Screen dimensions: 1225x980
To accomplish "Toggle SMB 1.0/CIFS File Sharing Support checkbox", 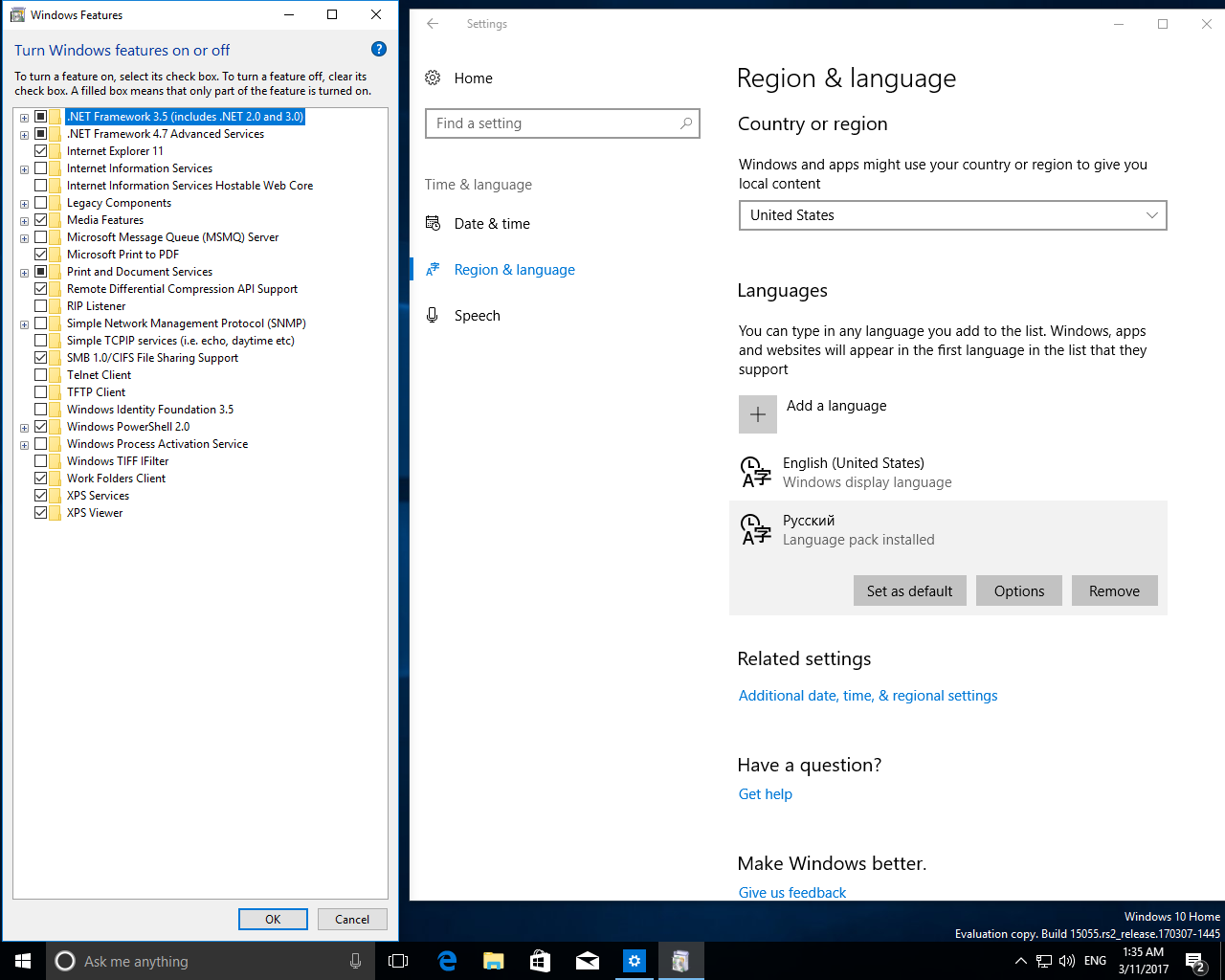I will (40, 358).
